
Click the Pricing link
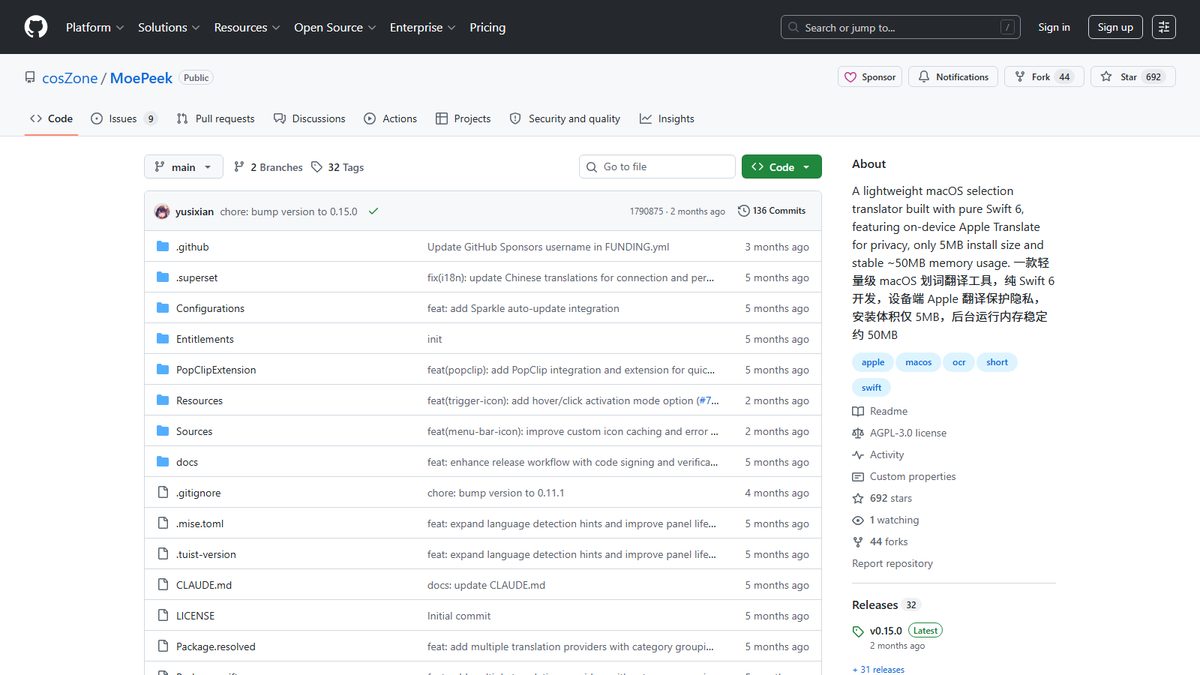point(487,27)
